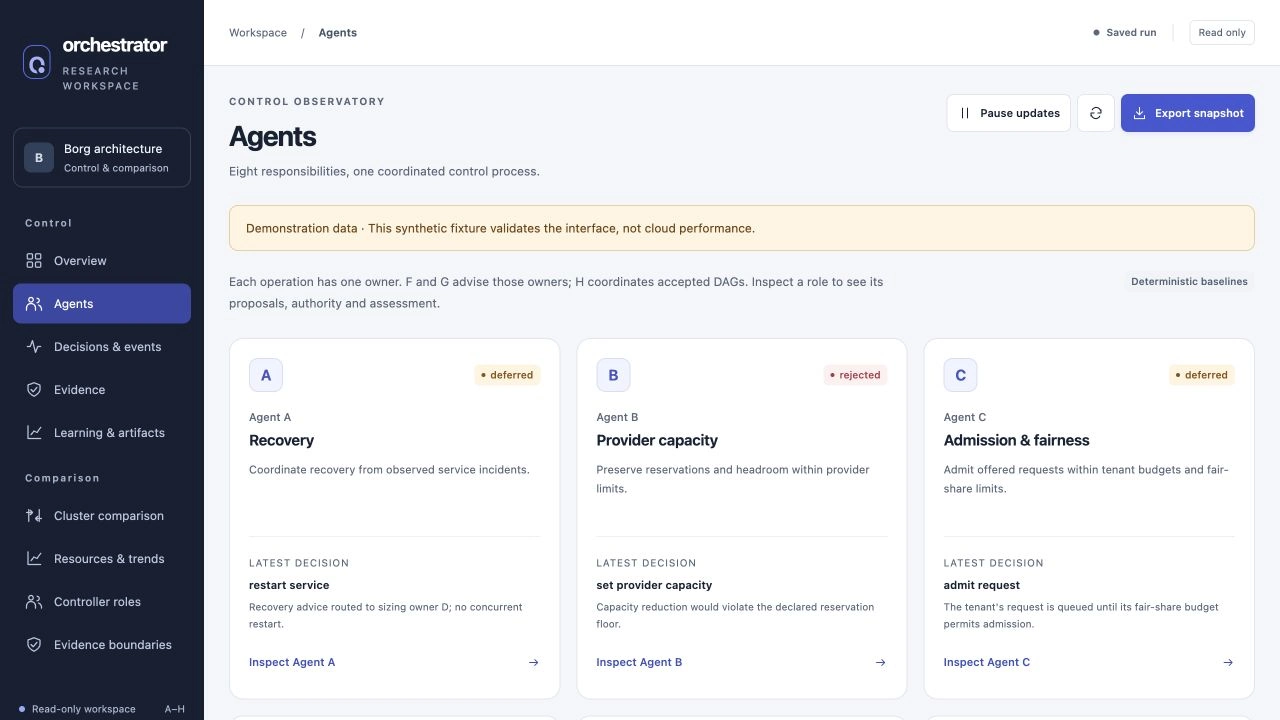
Task: Click the 'admit request' decision text
Action: 982,585
